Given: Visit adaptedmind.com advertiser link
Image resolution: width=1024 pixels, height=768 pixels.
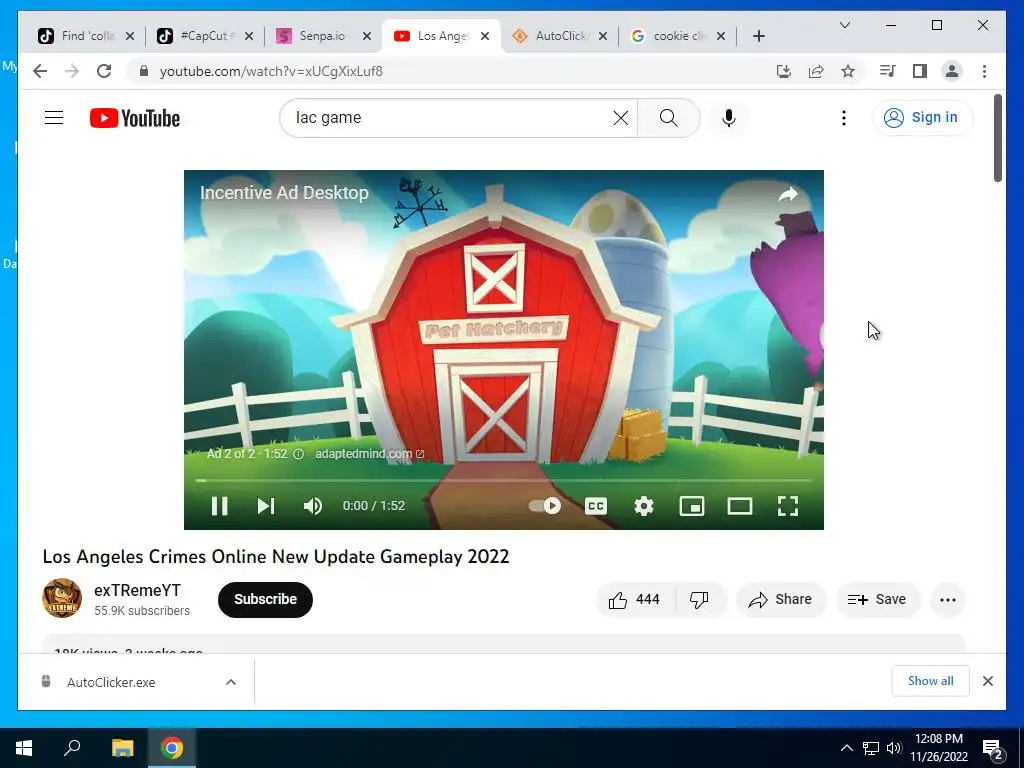Looking at the screenshot, I should (369, 454).
